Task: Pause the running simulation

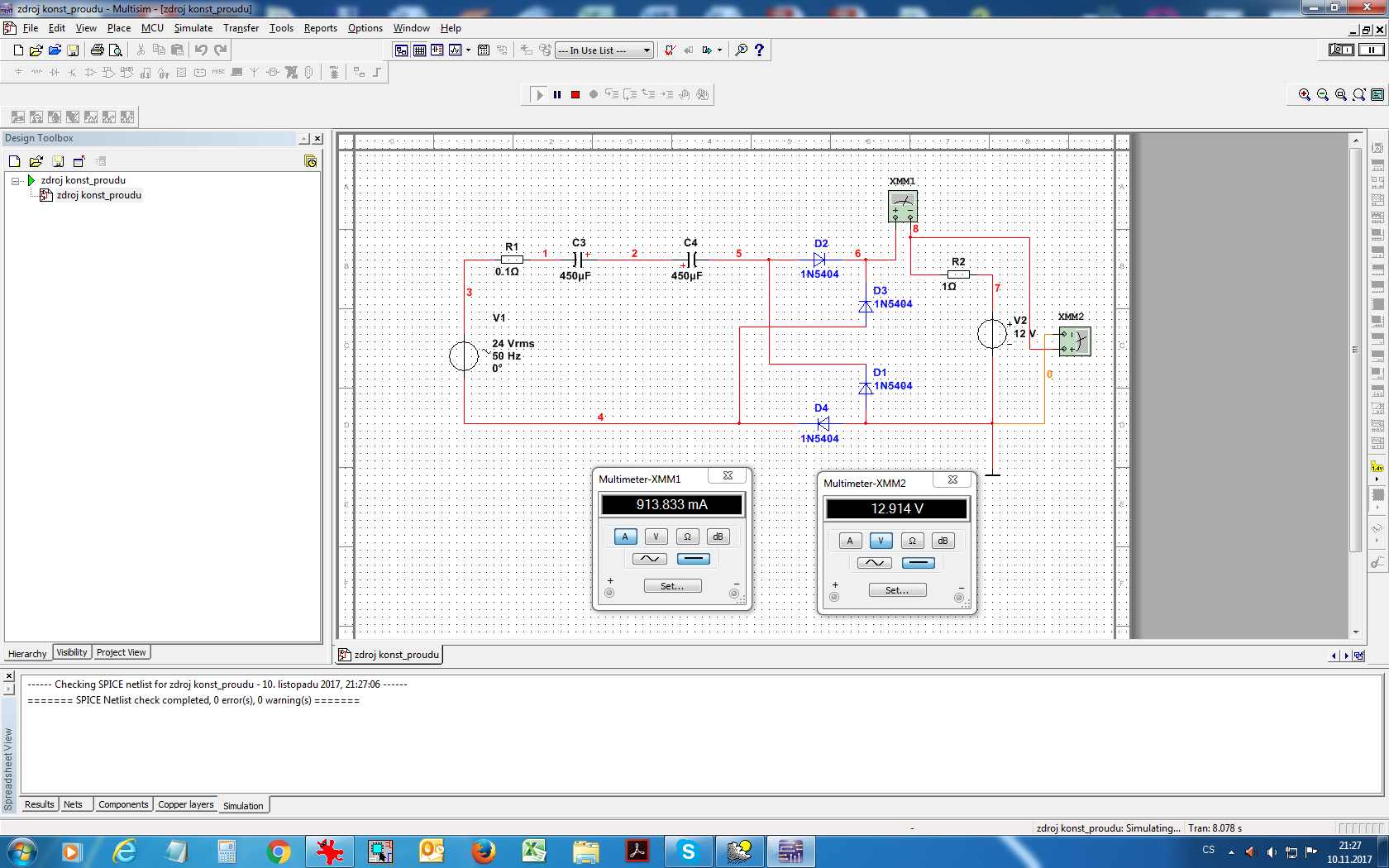Action: pyautogui.click(x=557, y=95)
